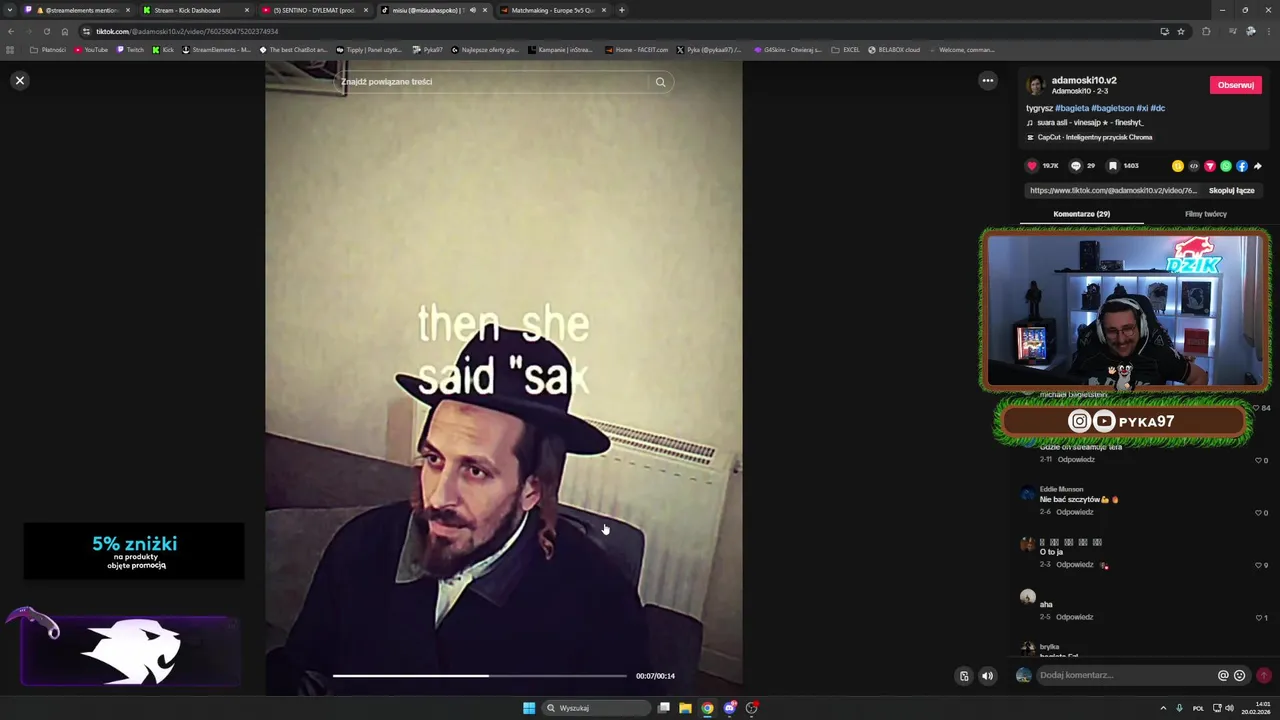
Task: Open more share options arrow
Action: 1257,166
